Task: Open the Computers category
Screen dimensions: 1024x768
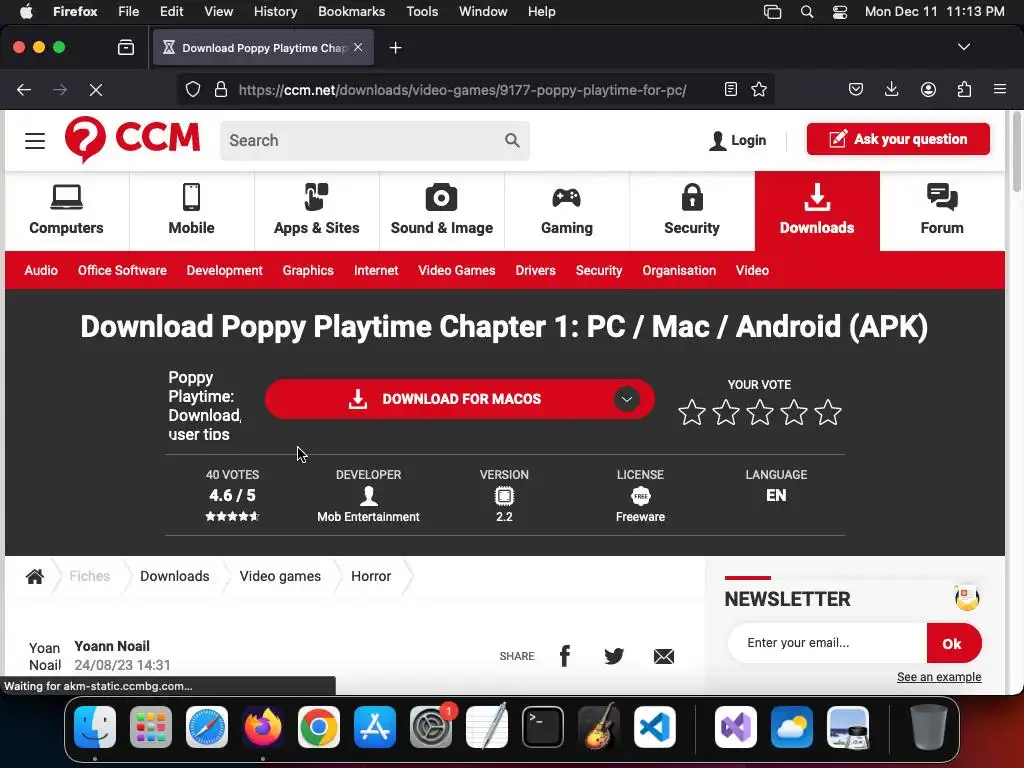Action: pos(67,211)
